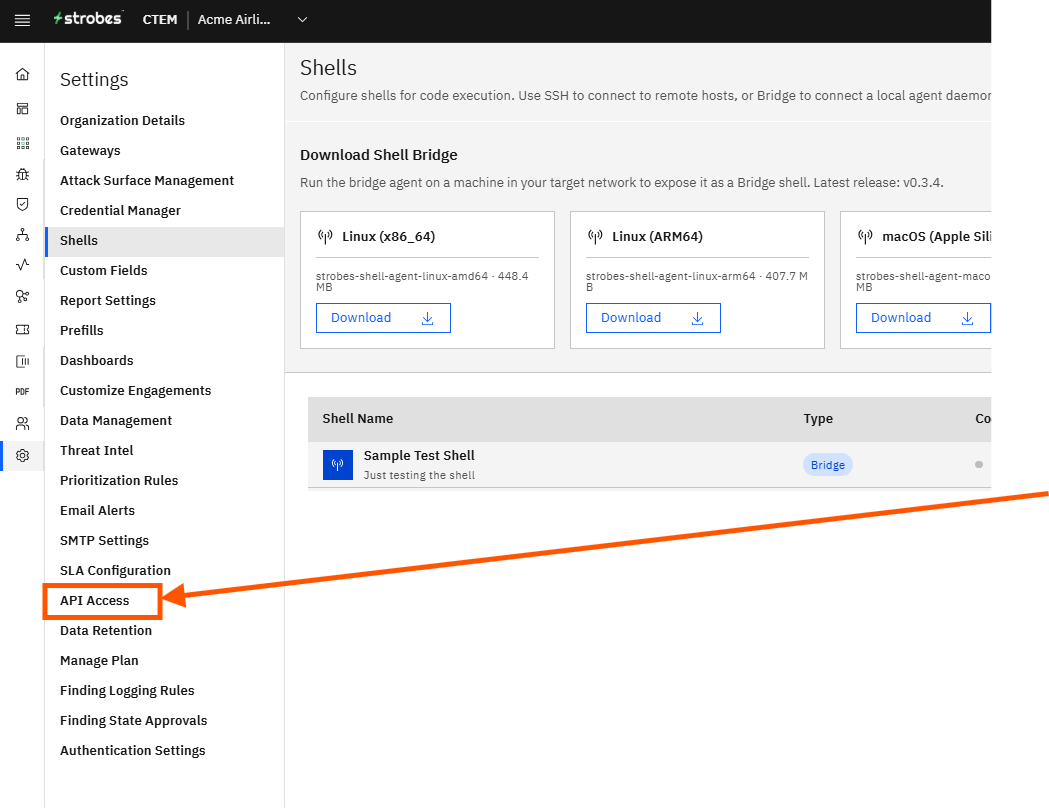1049x808 pixels.
Task: Download the Linux (ARM64) shell agent
Action: (x=653, y=318)
